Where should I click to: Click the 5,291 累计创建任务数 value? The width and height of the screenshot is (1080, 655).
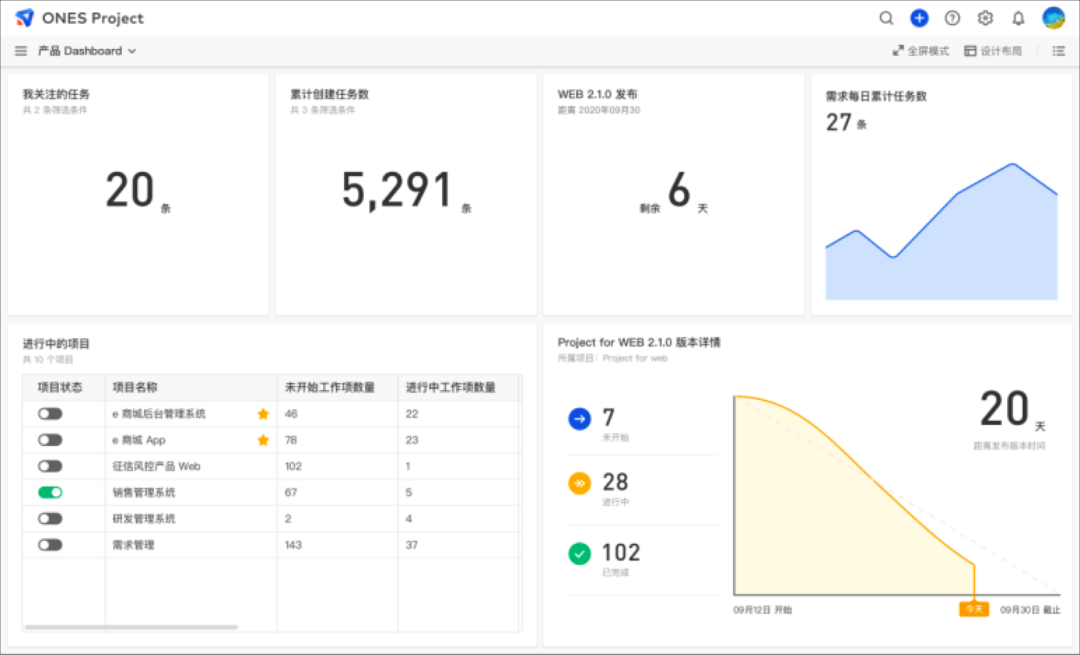[x=406, y=191]
